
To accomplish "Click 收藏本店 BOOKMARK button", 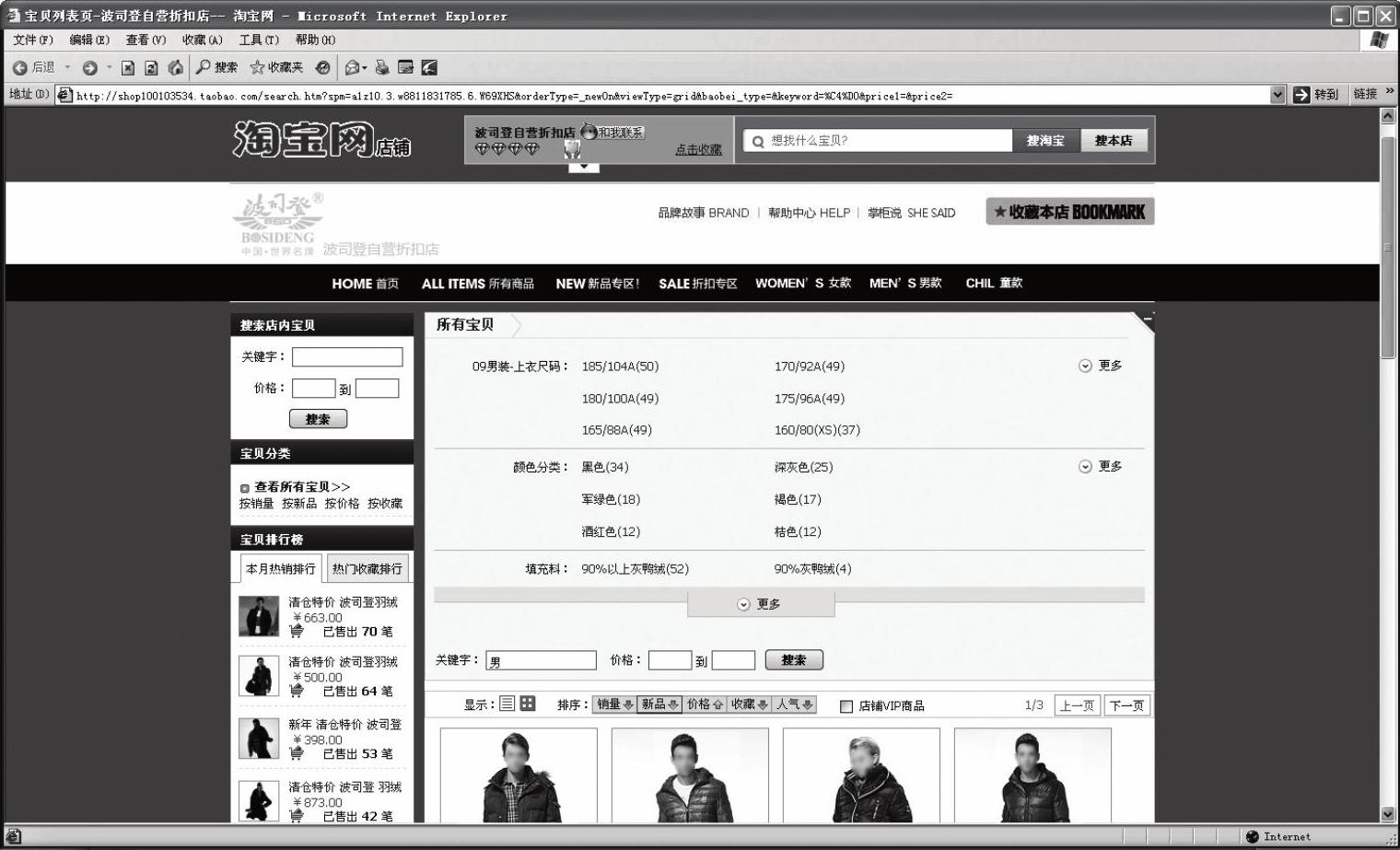I will pyautogui.click(x=1069, y=212).
